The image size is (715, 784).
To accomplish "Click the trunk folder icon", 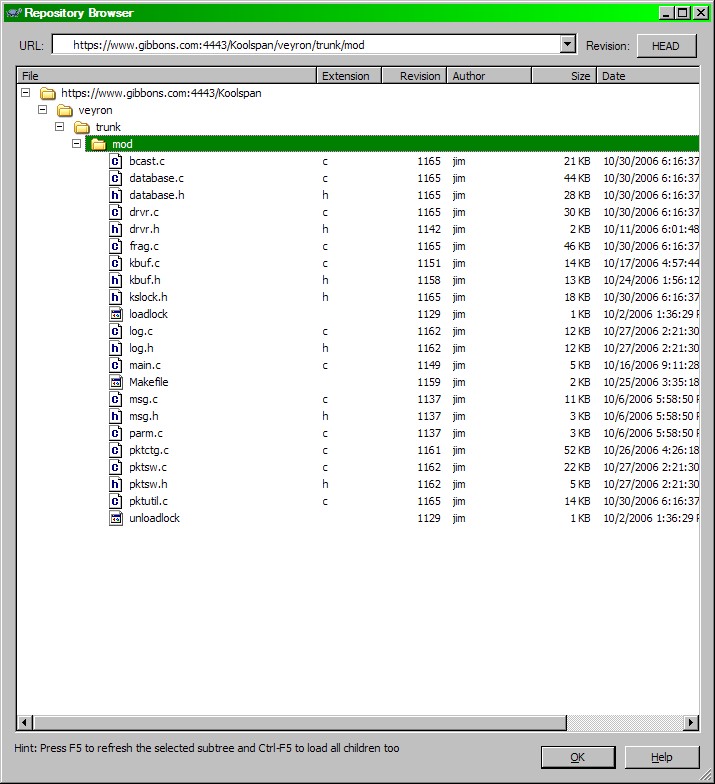I will (82, 128).
